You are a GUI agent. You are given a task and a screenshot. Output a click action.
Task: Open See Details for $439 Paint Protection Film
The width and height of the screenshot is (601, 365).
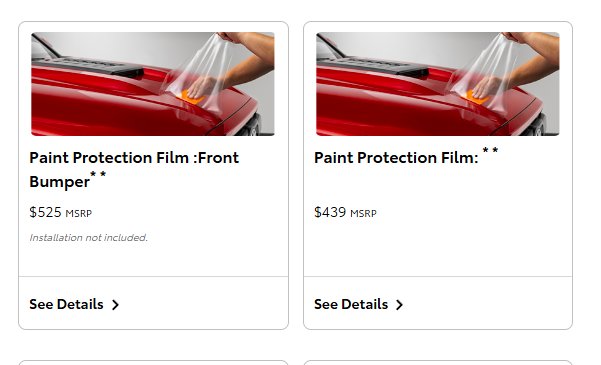tap(358, 304)
